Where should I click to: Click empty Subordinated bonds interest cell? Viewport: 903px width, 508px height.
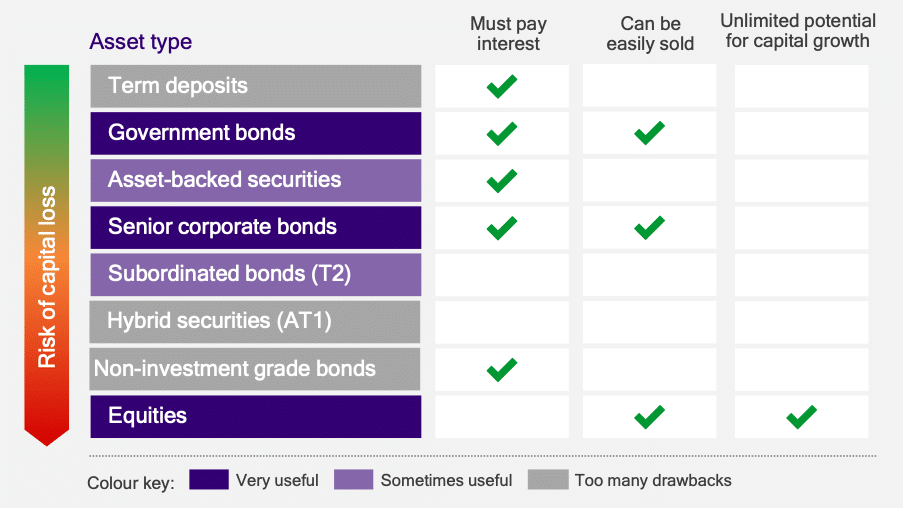point(502,275)
